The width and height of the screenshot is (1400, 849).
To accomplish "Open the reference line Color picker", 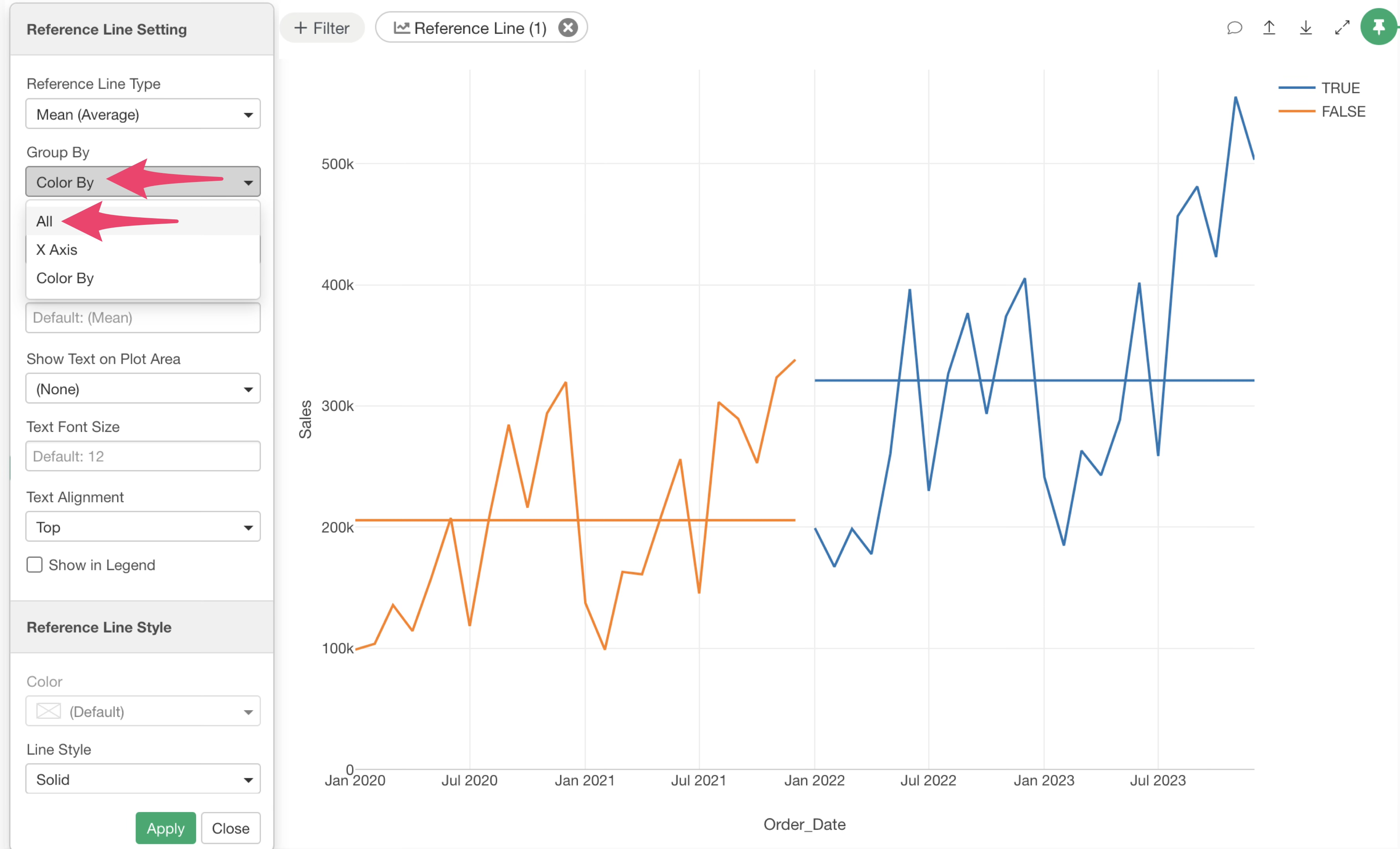I will pos(143,711).
